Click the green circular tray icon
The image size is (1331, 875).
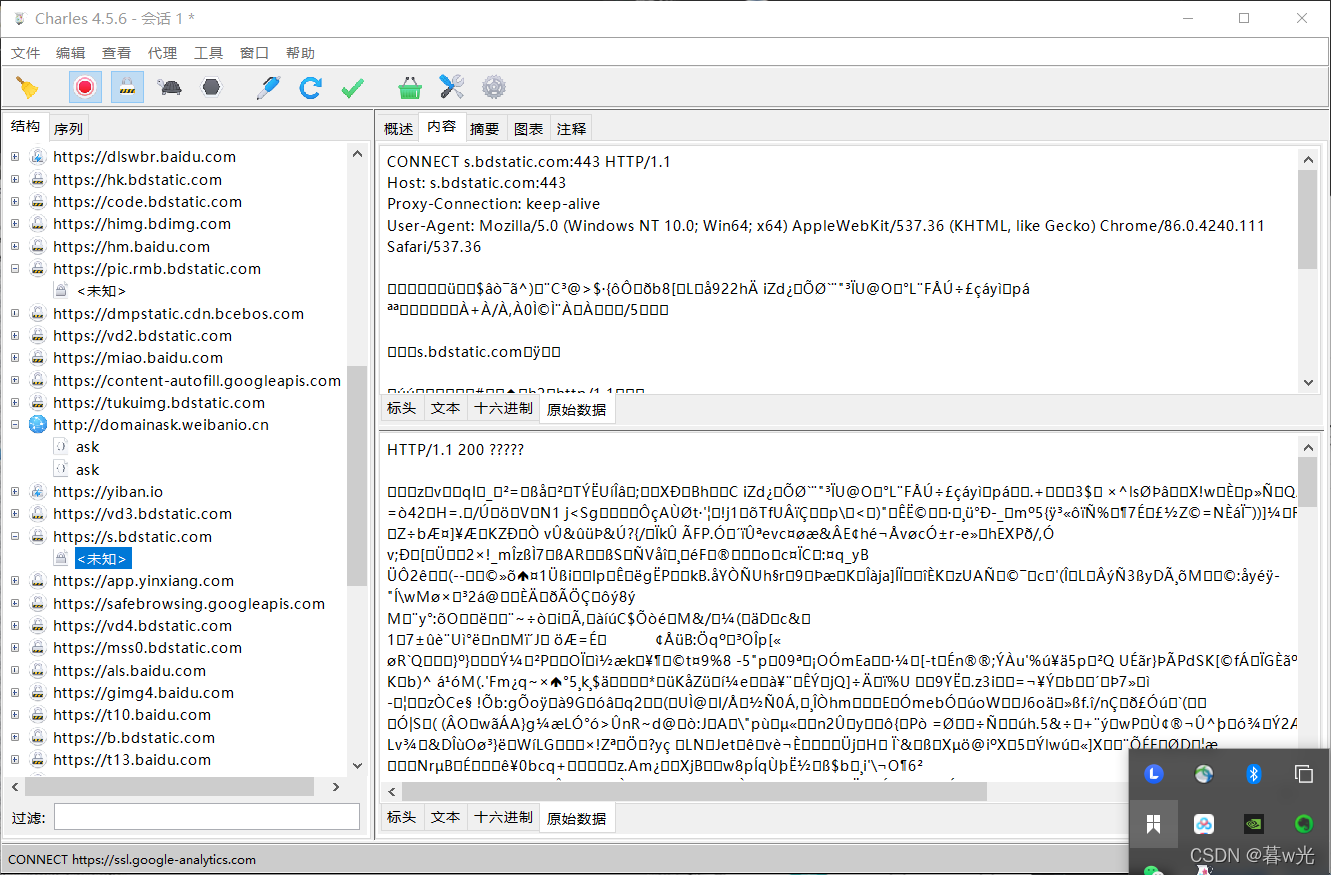(1304, 824)
